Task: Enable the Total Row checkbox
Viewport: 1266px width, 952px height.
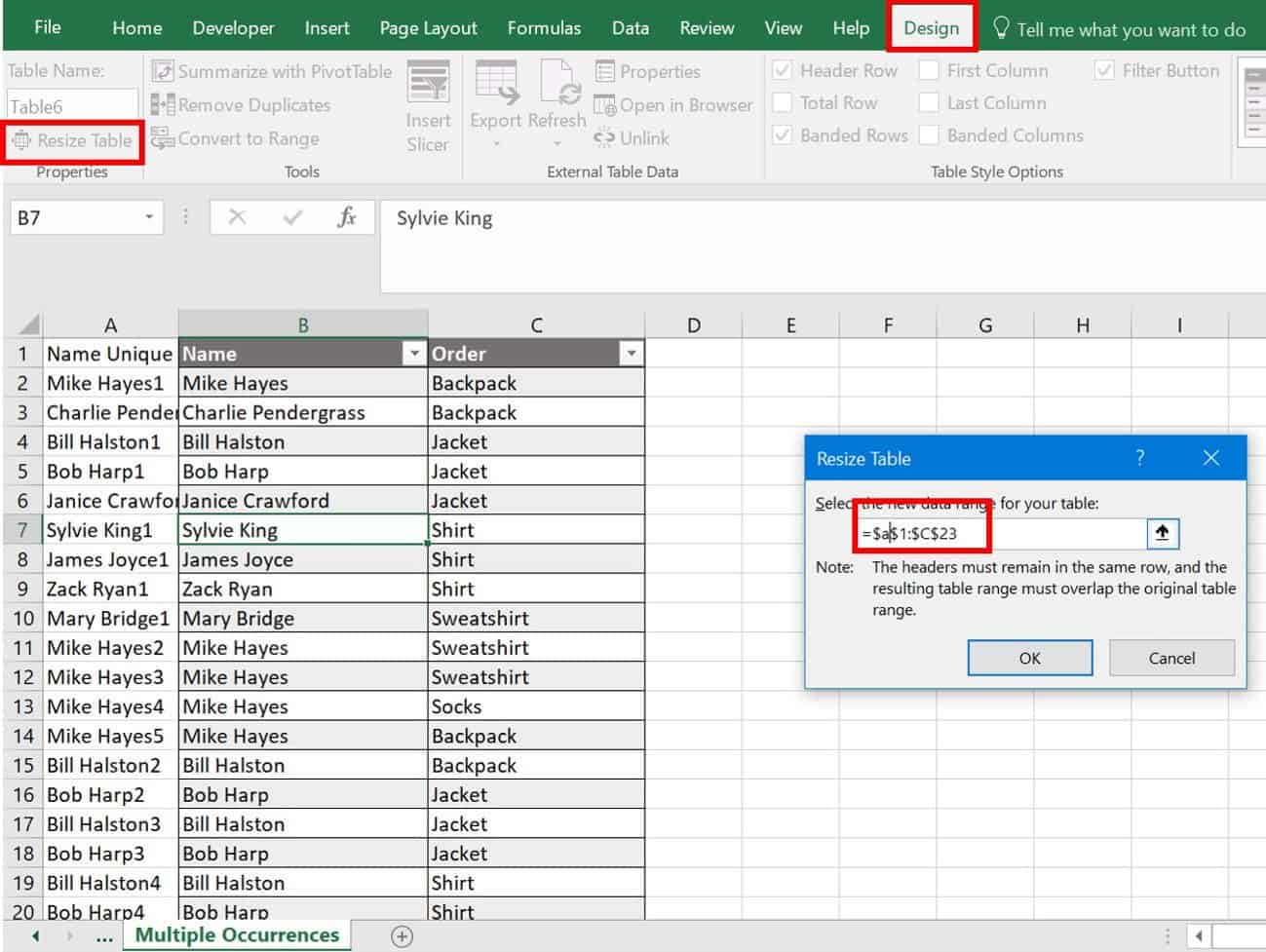Action: tap(783, 102)
